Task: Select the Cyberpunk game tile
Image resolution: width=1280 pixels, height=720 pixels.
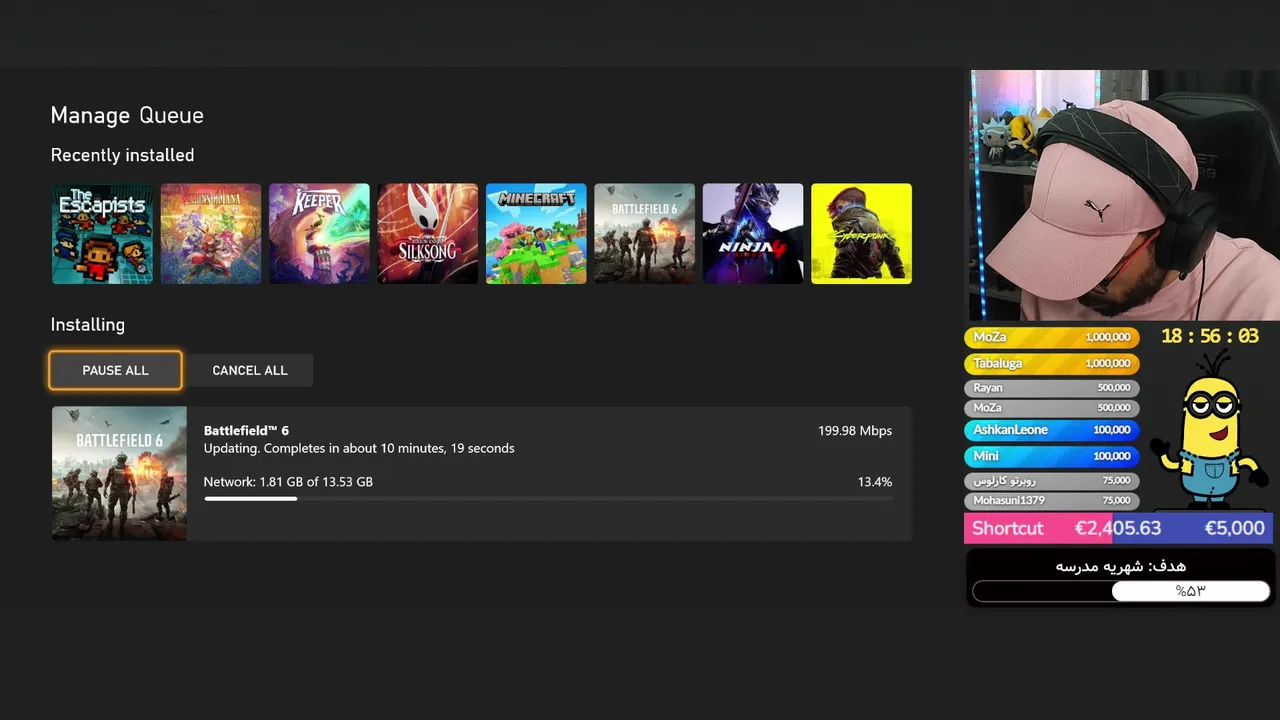Action: [x=861, y=233]
